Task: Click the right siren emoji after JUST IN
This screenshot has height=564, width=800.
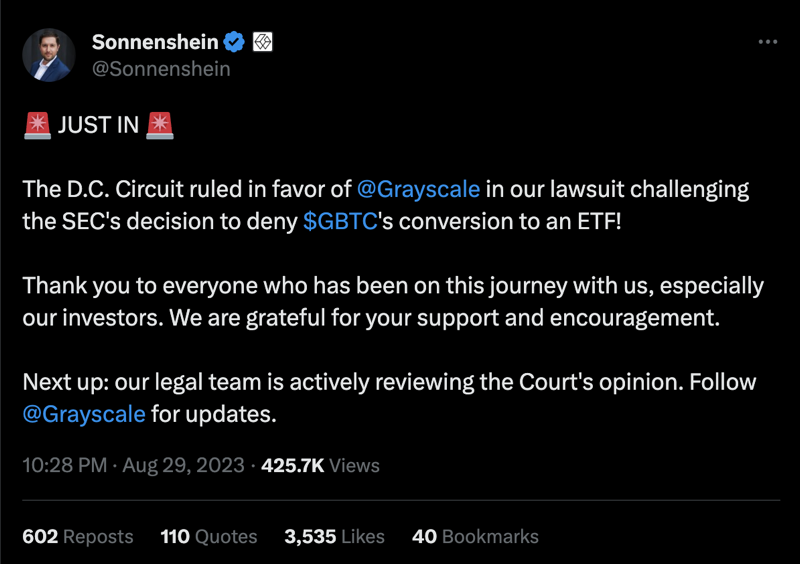Action: (x=160, y=126)
